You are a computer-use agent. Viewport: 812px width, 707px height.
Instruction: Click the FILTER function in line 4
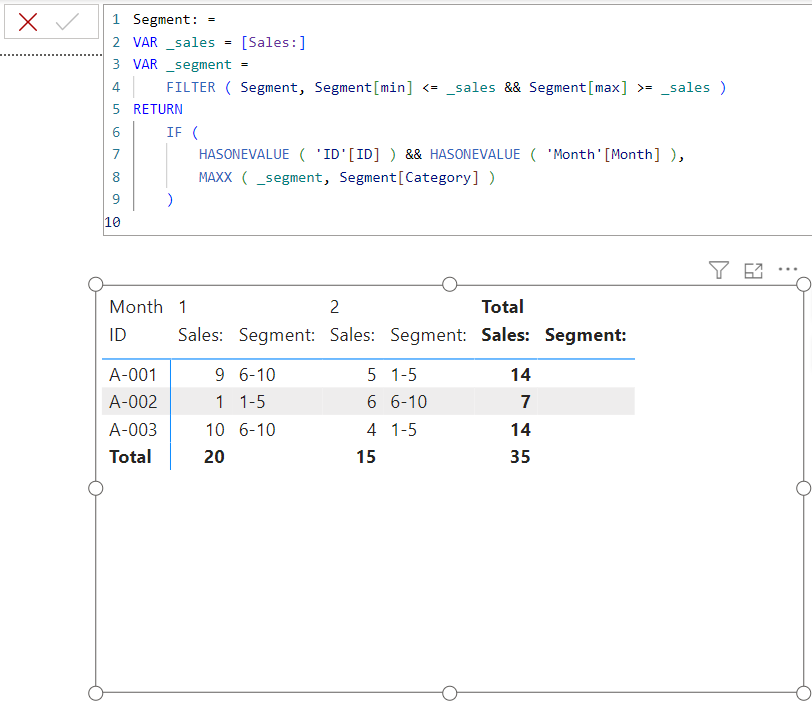pyautogui.click(x=191, y=88)
